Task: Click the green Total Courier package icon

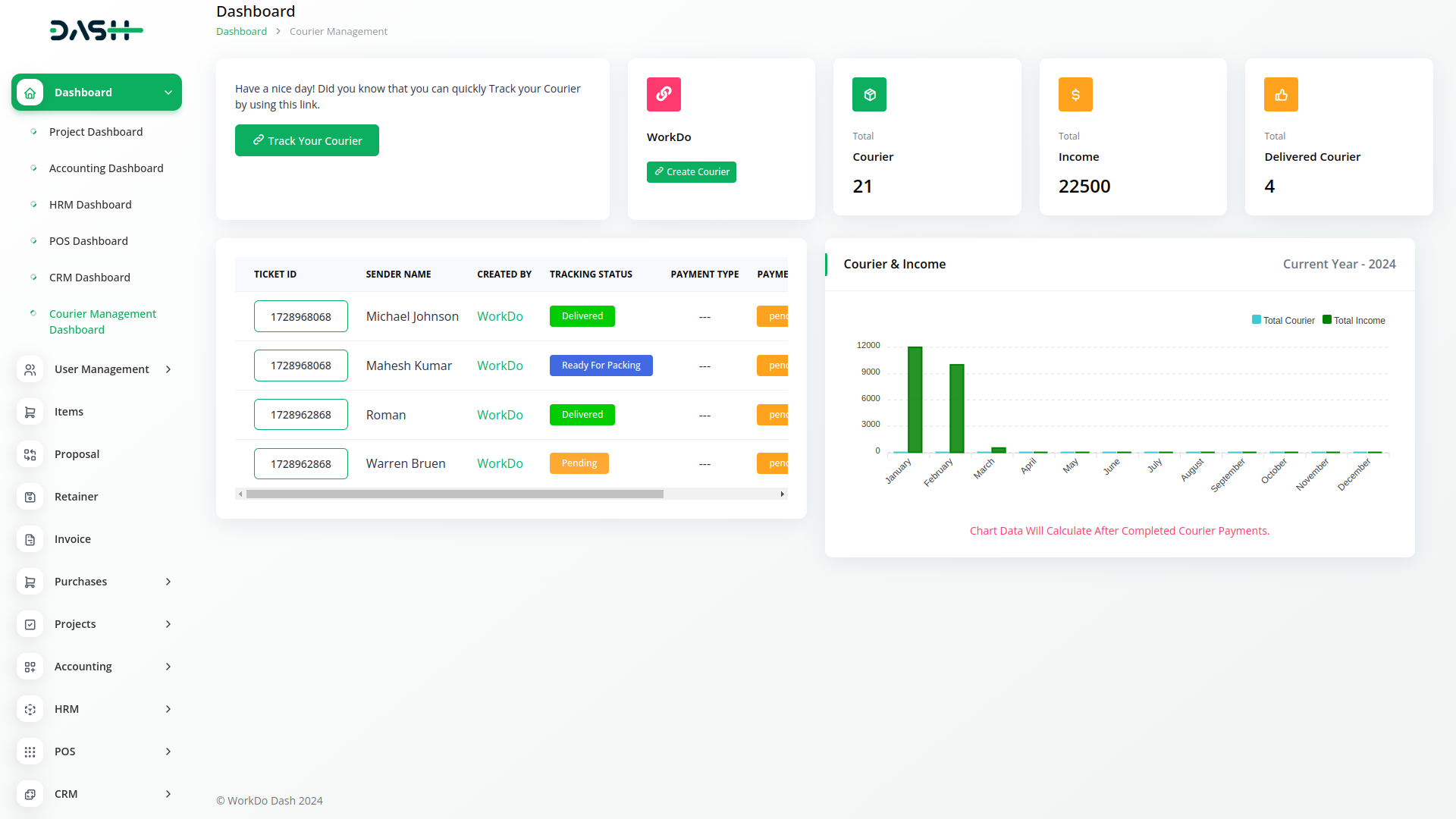Action: [869, 94]
